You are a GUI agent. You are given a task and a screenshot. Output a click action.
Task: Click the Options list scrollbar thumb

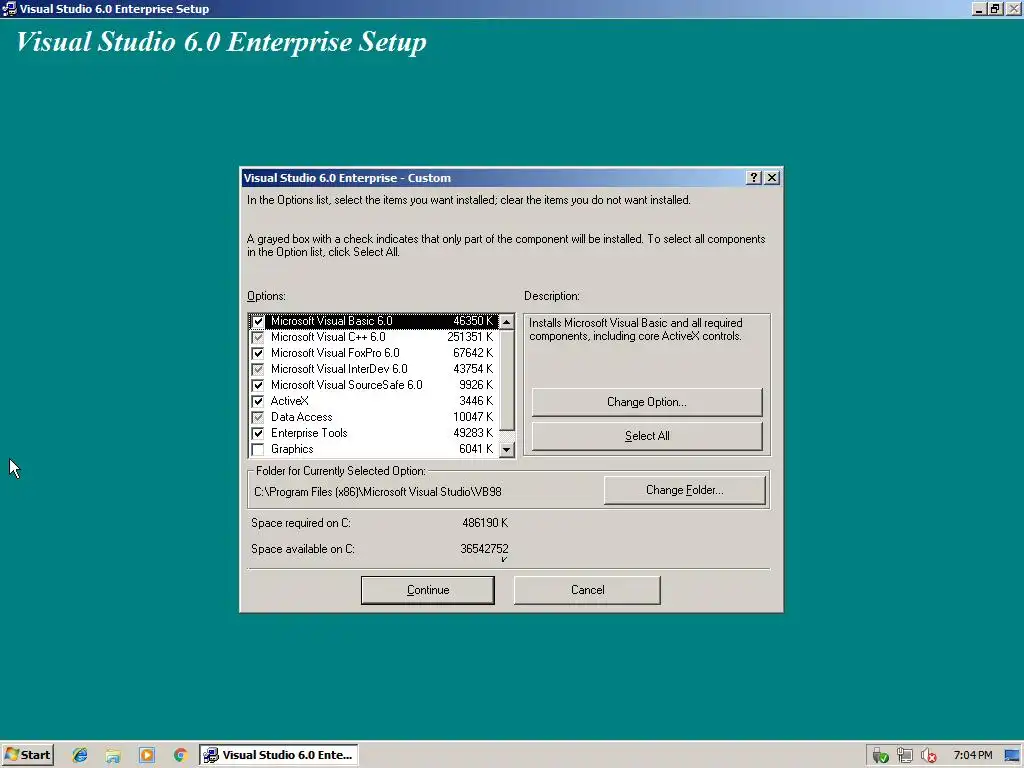point(507,379)
